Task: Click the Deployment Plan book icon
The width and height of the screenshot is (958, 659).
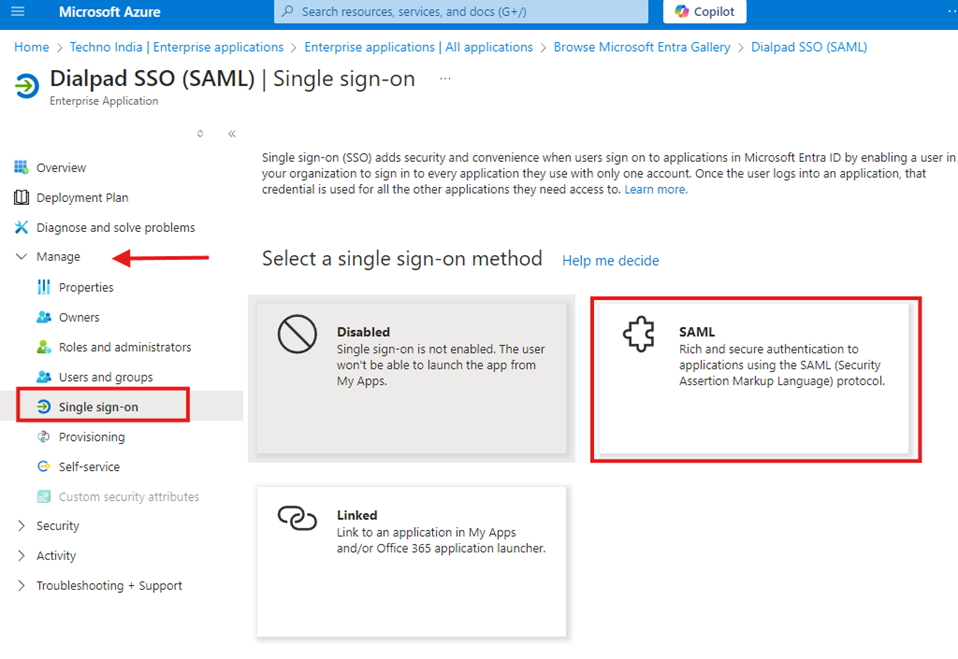Action: pos(21,197)
